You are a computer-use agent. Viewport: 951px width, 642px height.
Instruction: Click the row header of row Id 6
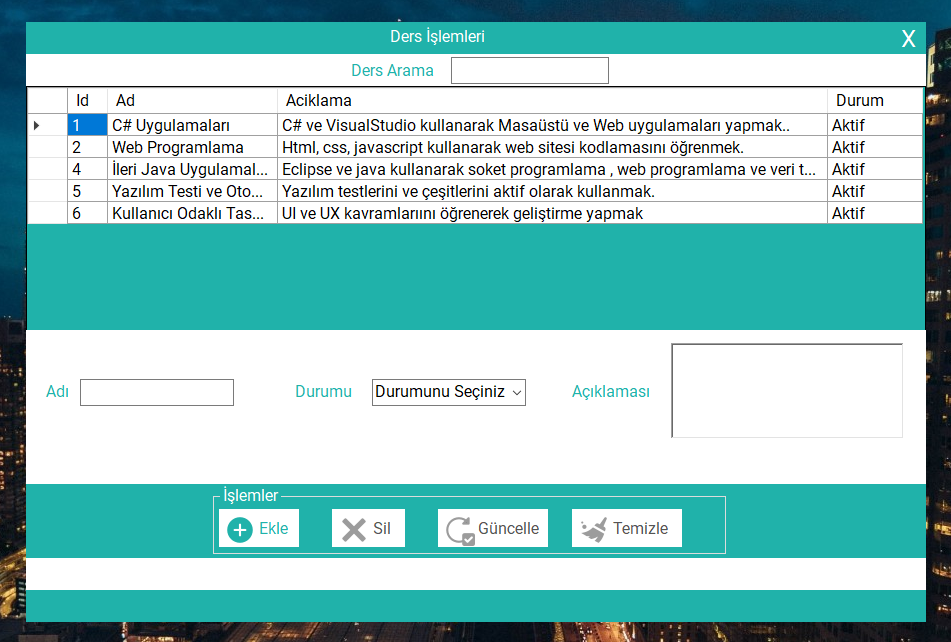pos(47,213)
